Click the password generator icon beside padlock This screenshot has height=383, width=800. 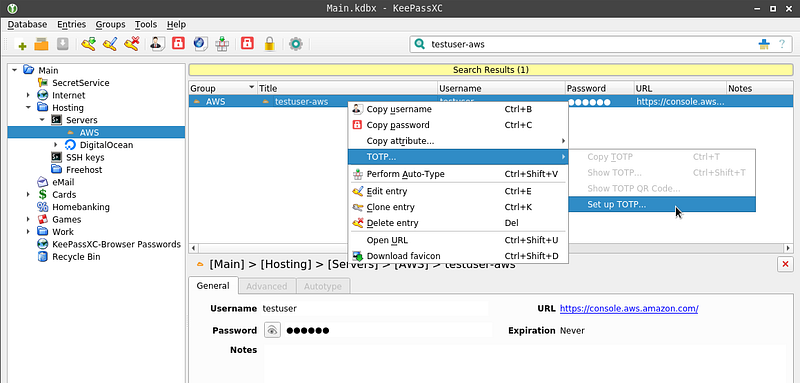(x=247, y=44)
